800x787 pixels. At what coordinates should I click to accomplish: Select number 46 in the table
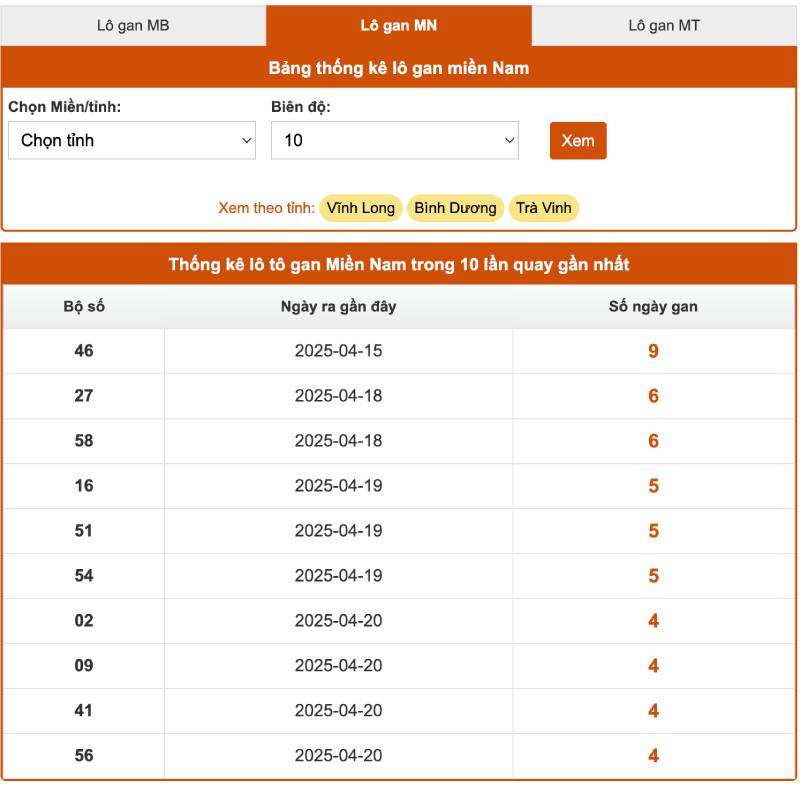point(84,351)
